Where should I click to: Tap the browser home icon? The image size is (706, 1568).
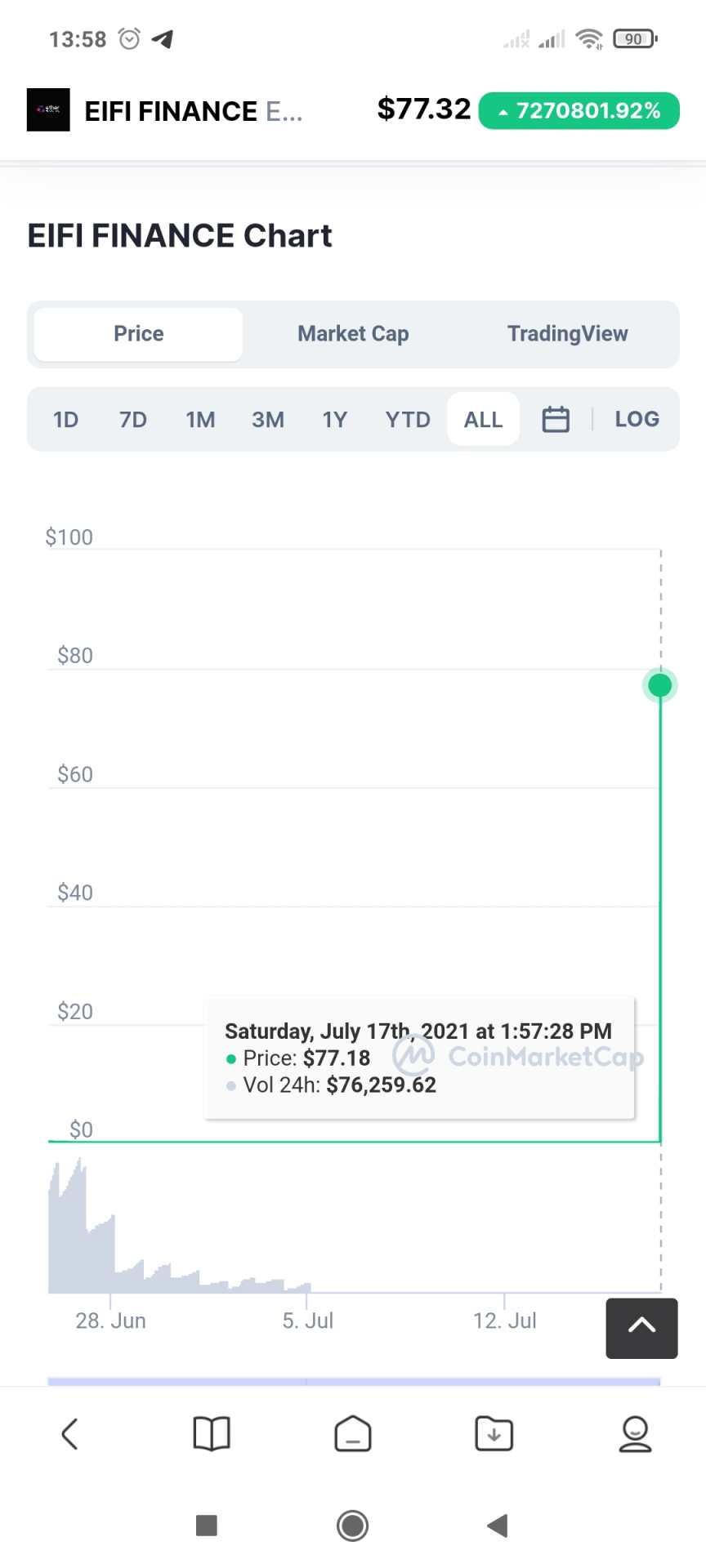click(x=353, y=1433)
